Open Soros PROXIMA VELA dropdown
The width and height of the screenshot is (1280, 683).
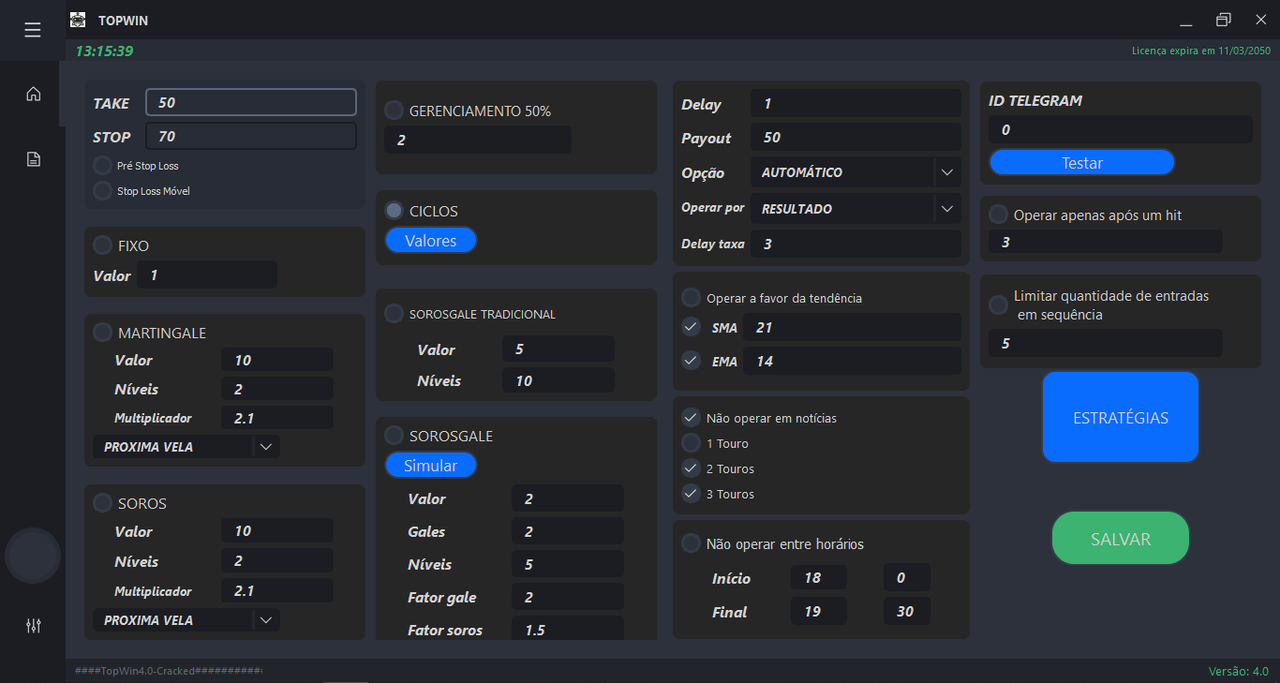click(266, 620)
